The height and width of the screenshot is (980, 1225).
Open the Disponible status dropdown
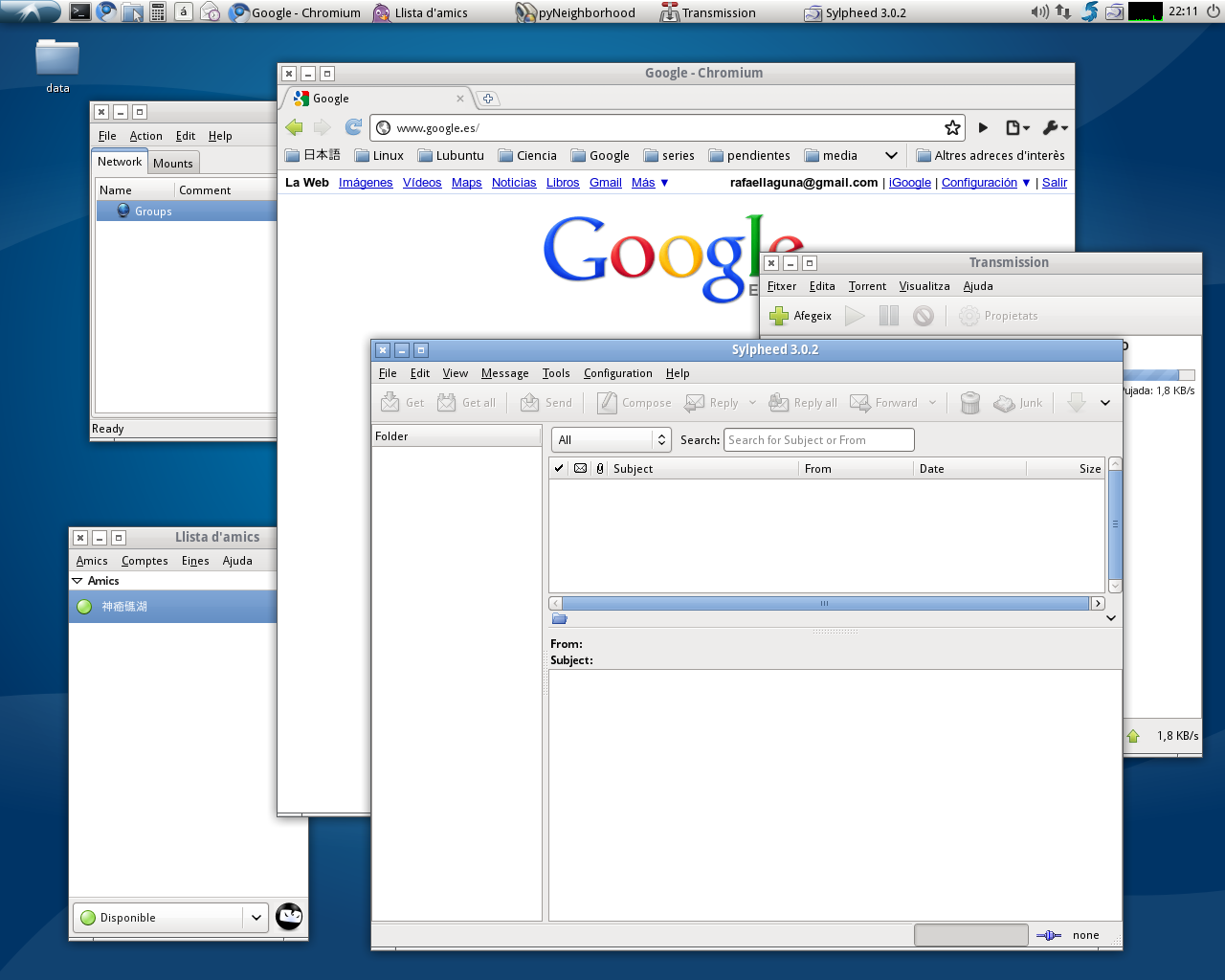coord(170,917)
